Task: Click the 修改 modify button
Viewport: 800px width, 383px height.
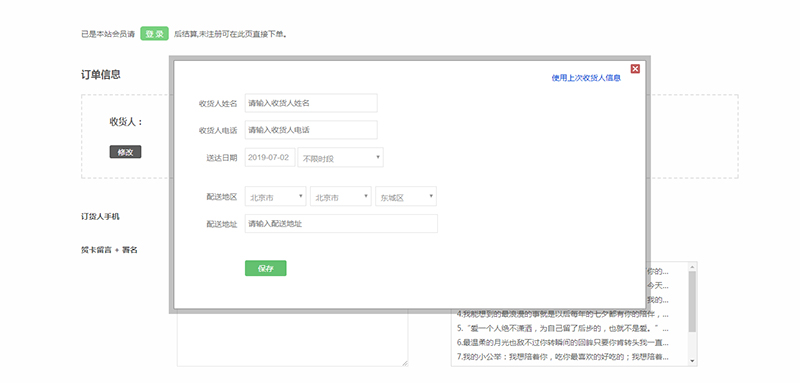Action: [x=126, y=152]
